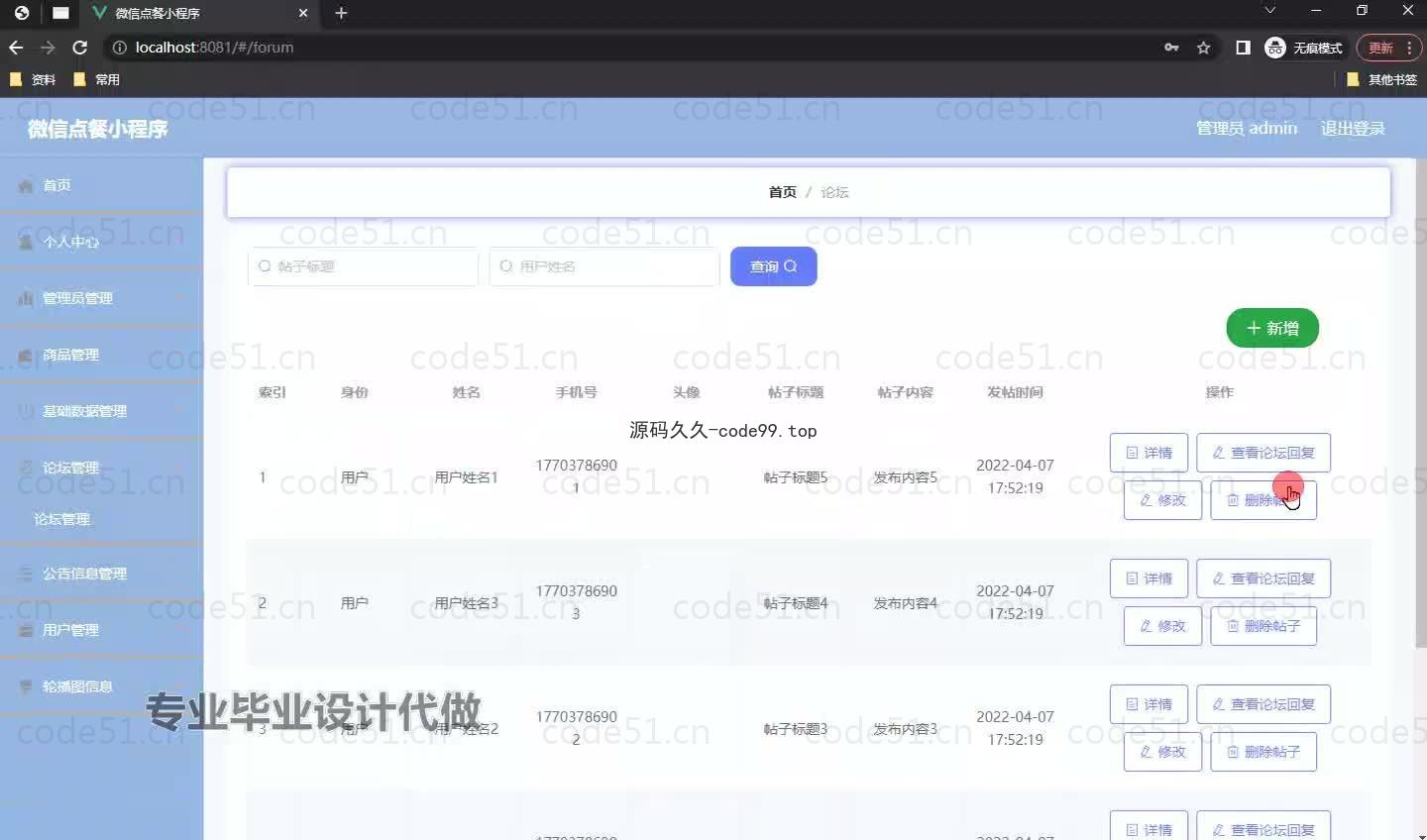Click the page vertical scrollbar

pyautogui.click(x=1420, y=402)
